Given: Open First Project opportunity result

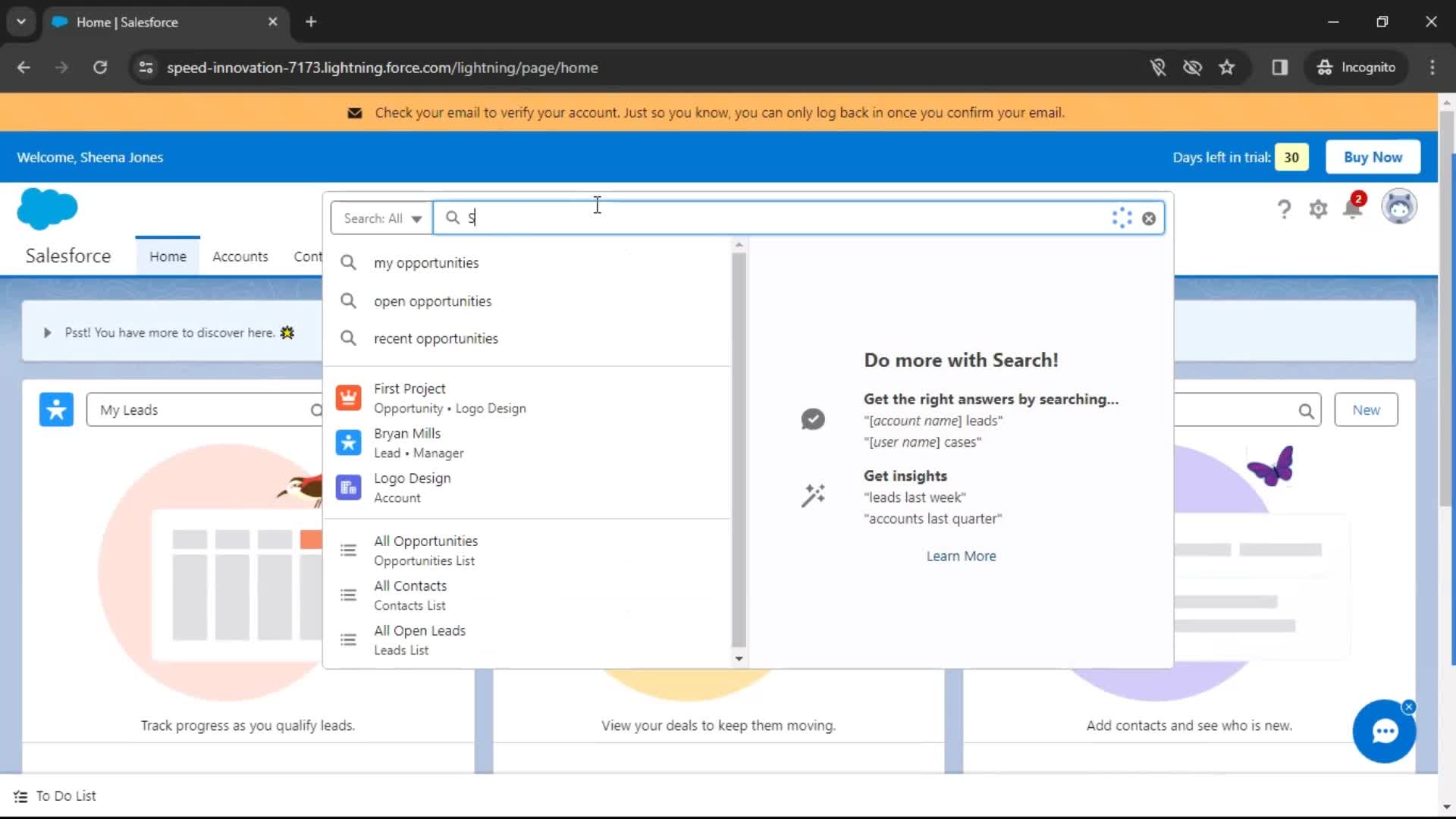Looking at the screenshot, I should [x=527, y=398].
